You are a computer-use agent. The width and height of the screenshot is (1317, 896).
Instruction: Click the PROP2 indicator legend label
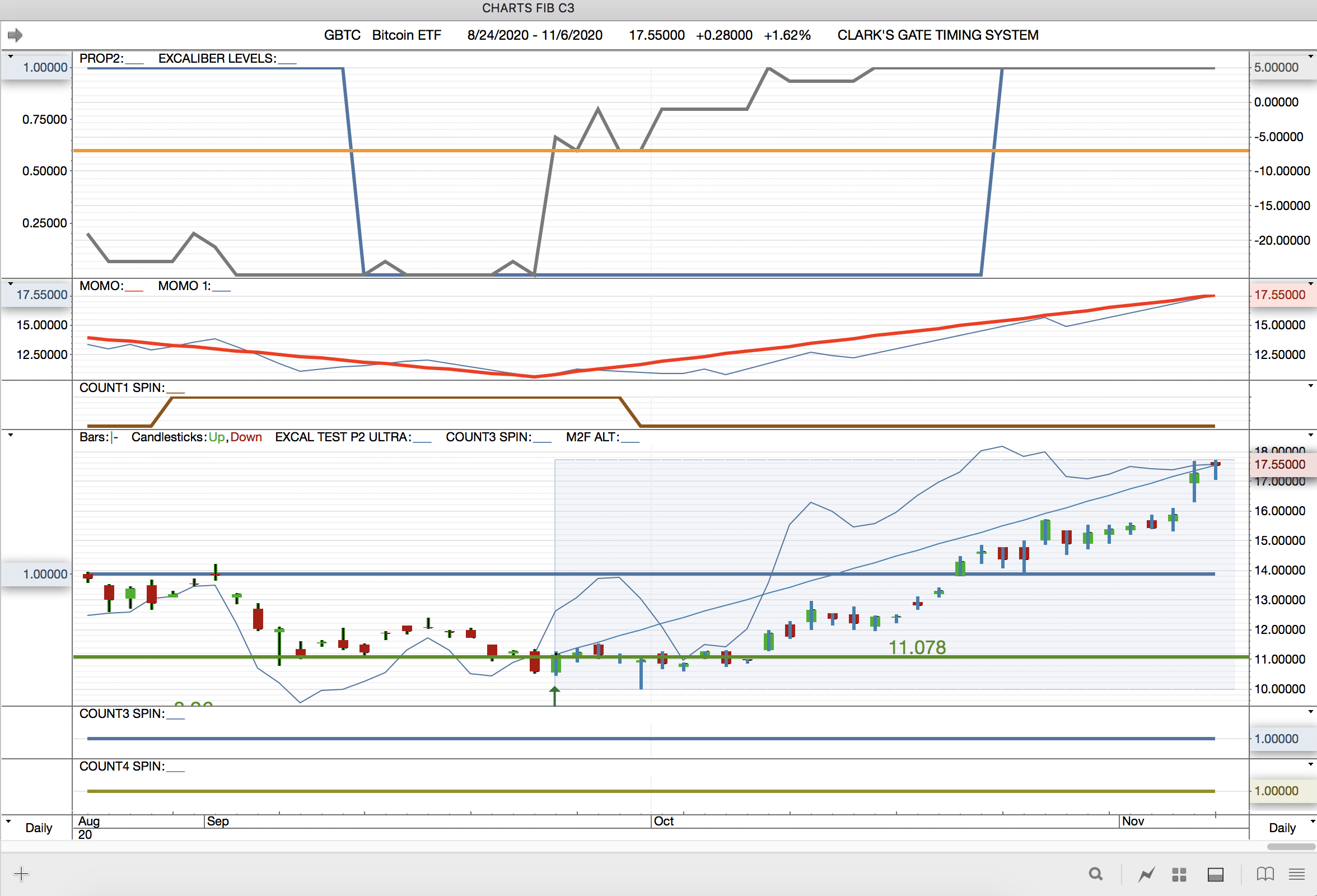(x=101, y=58)
